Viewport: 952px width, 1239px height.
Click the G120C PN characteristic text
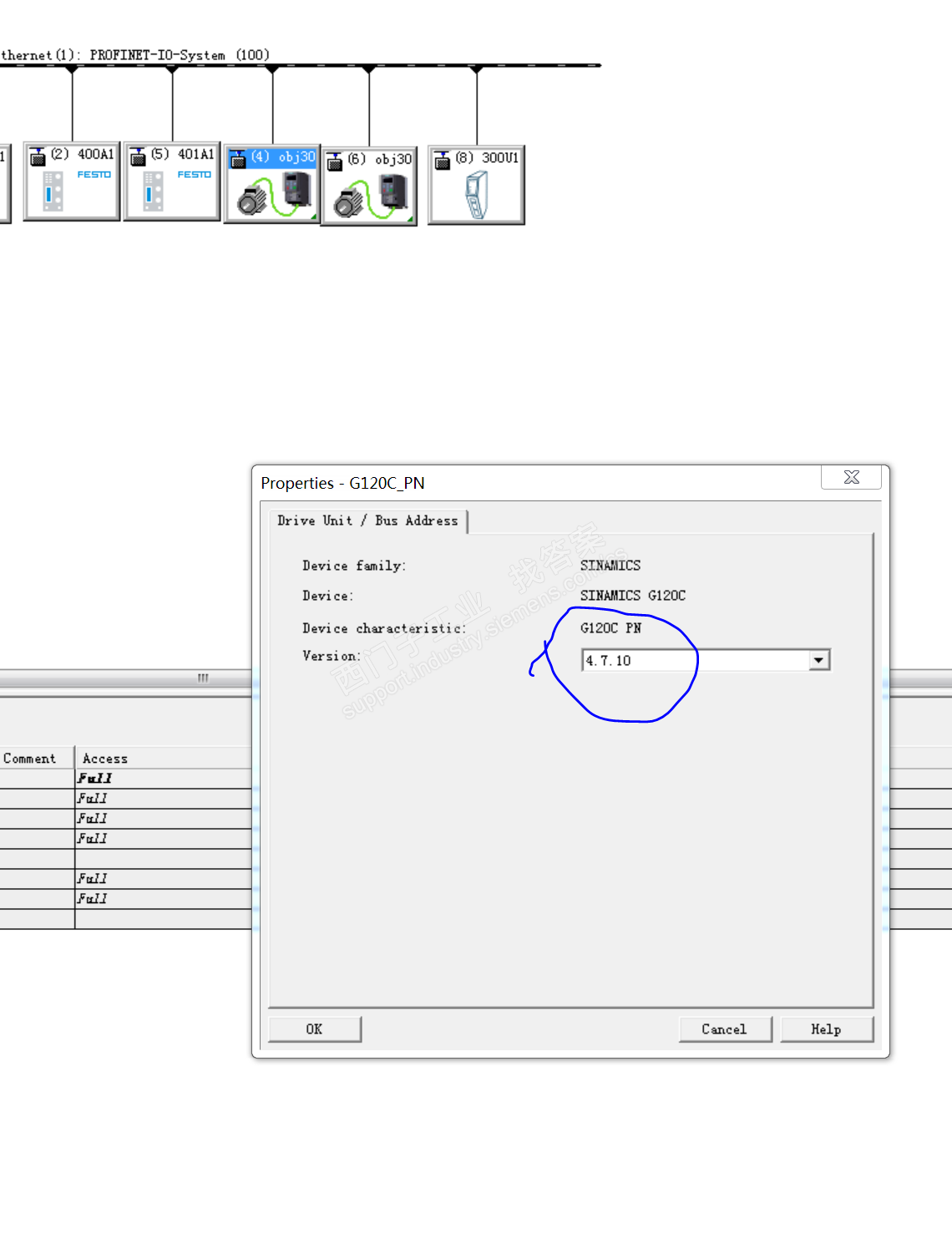(x=610, y=628)
